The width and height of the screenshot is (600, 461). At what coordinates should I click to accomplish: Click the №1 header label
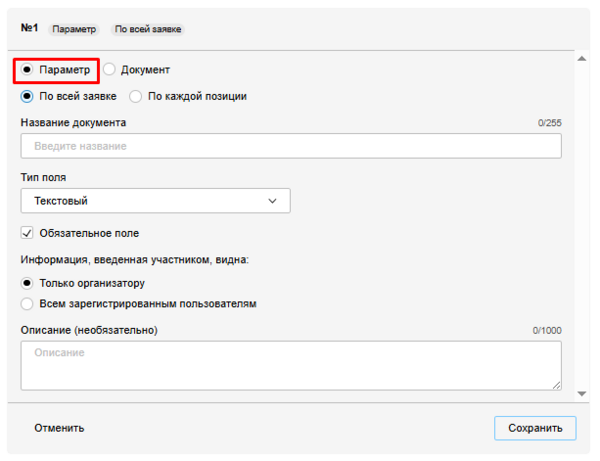(30, 29)
